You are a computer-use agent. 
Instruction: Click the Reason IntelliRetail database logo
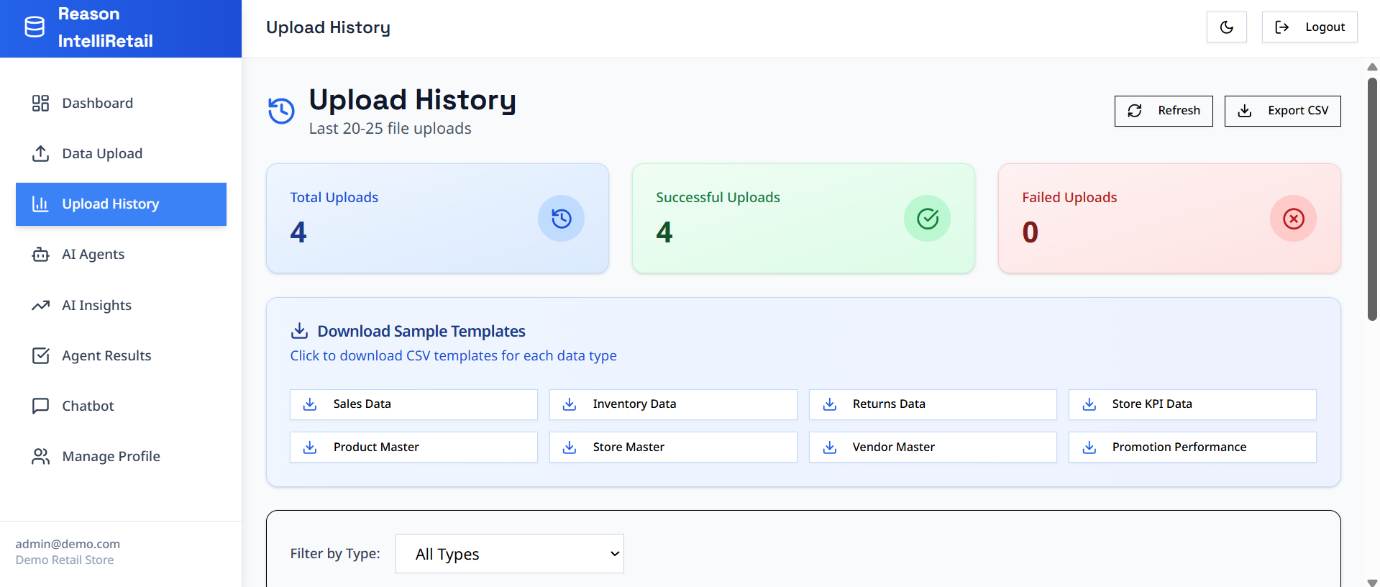(34, 27)
